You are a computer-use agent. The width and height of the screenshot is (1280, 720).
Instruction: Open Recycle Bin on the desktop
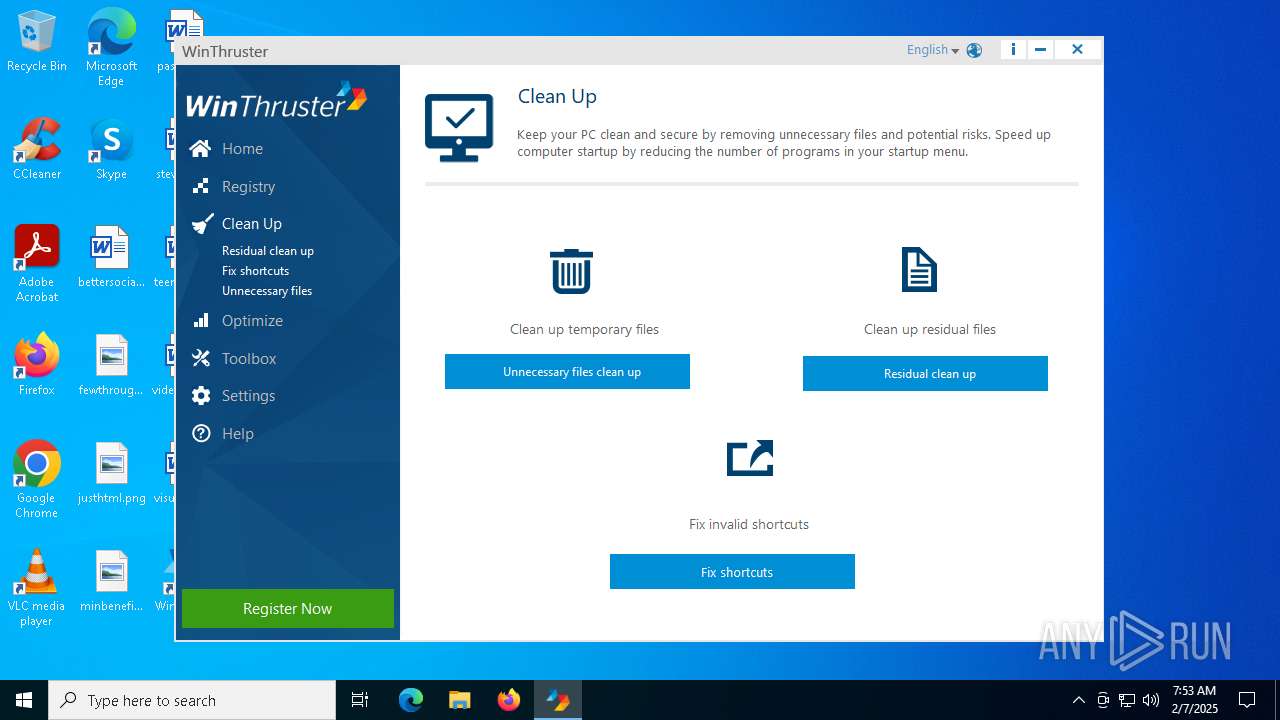pyautogui.click(x=37, y=42)
